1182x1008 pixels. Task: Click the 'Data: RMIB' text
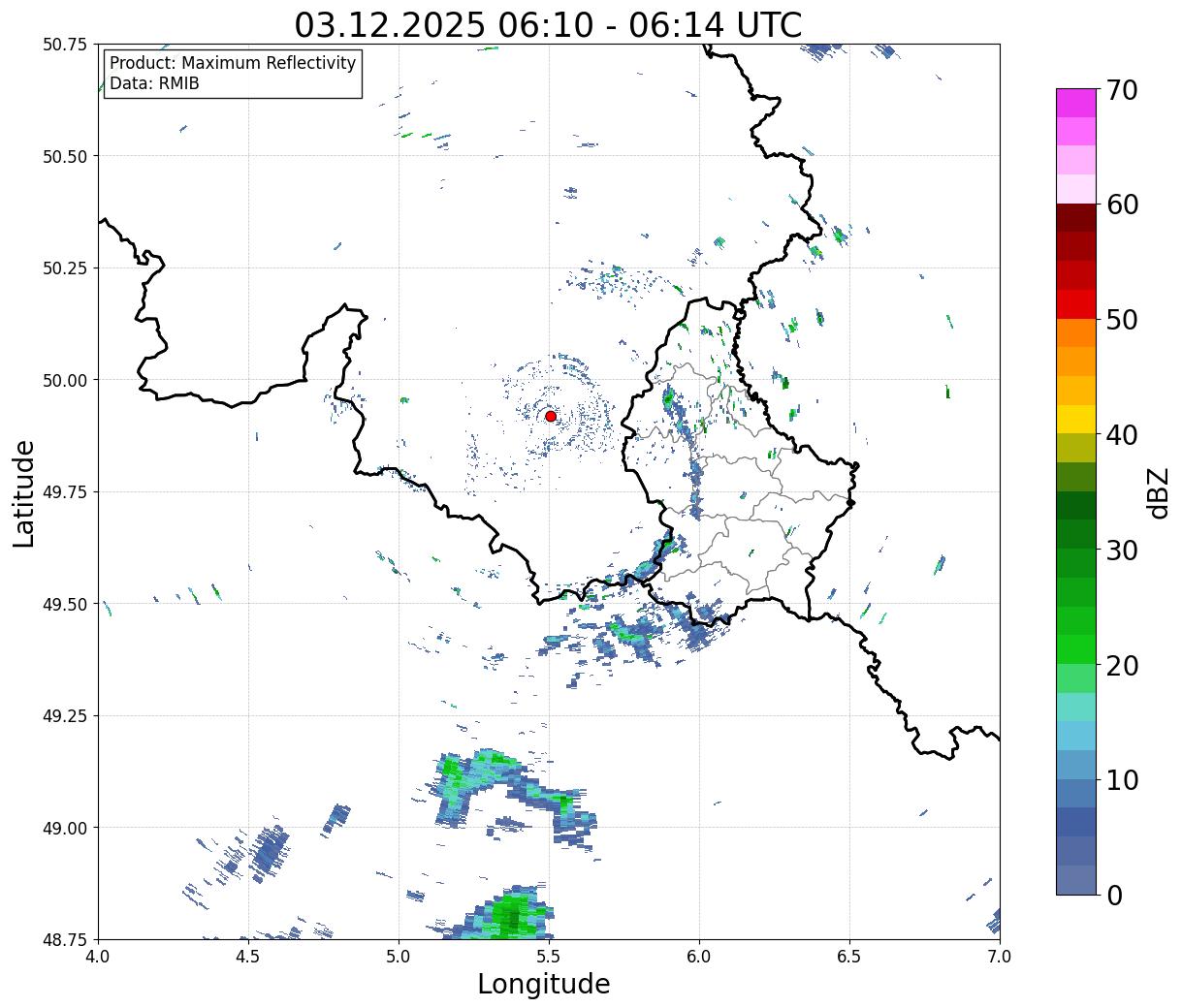[x=154, y=84]
